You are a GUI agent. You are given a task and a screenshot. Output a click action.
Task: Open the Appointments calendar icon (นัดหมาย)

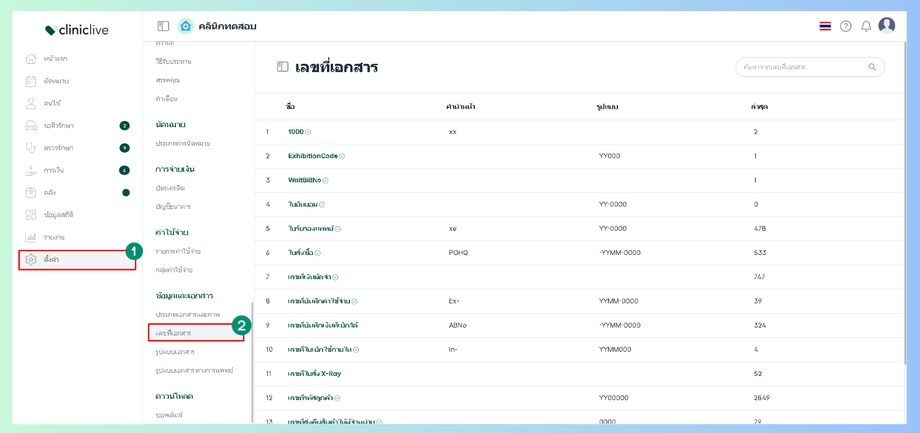[31, 81]
